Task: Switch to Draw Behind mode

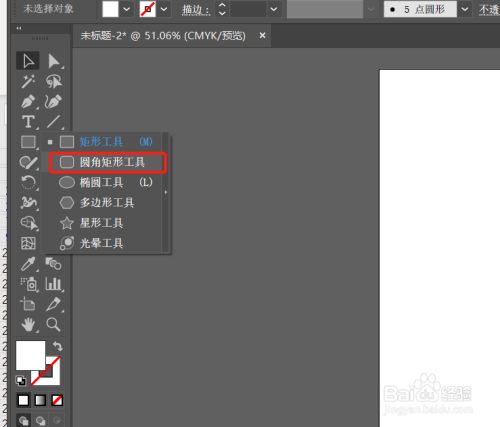Action: click(x=40, y=420)
